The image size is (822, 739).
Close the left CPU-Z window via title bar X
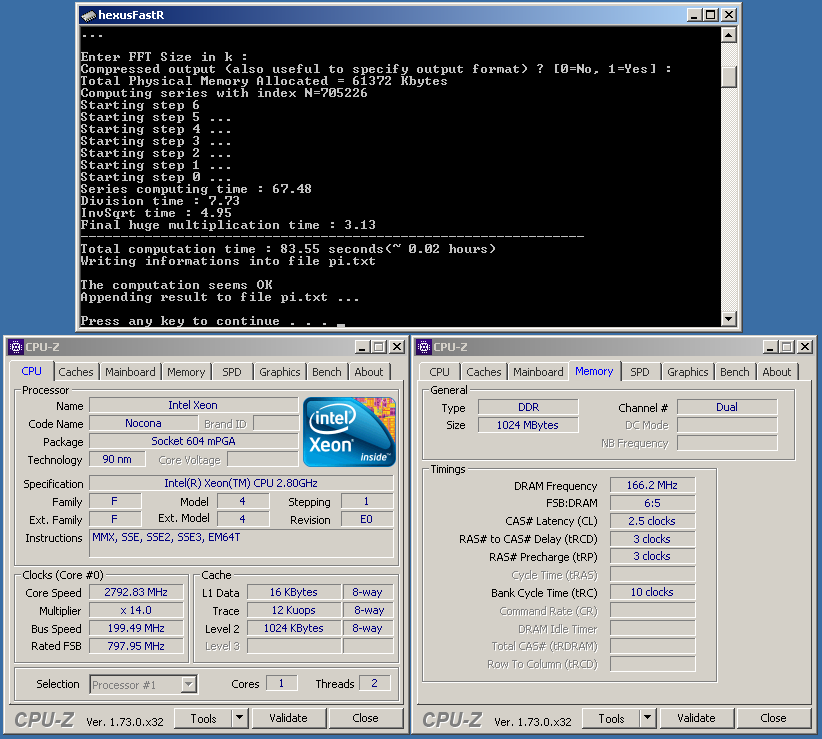point(397,347)
